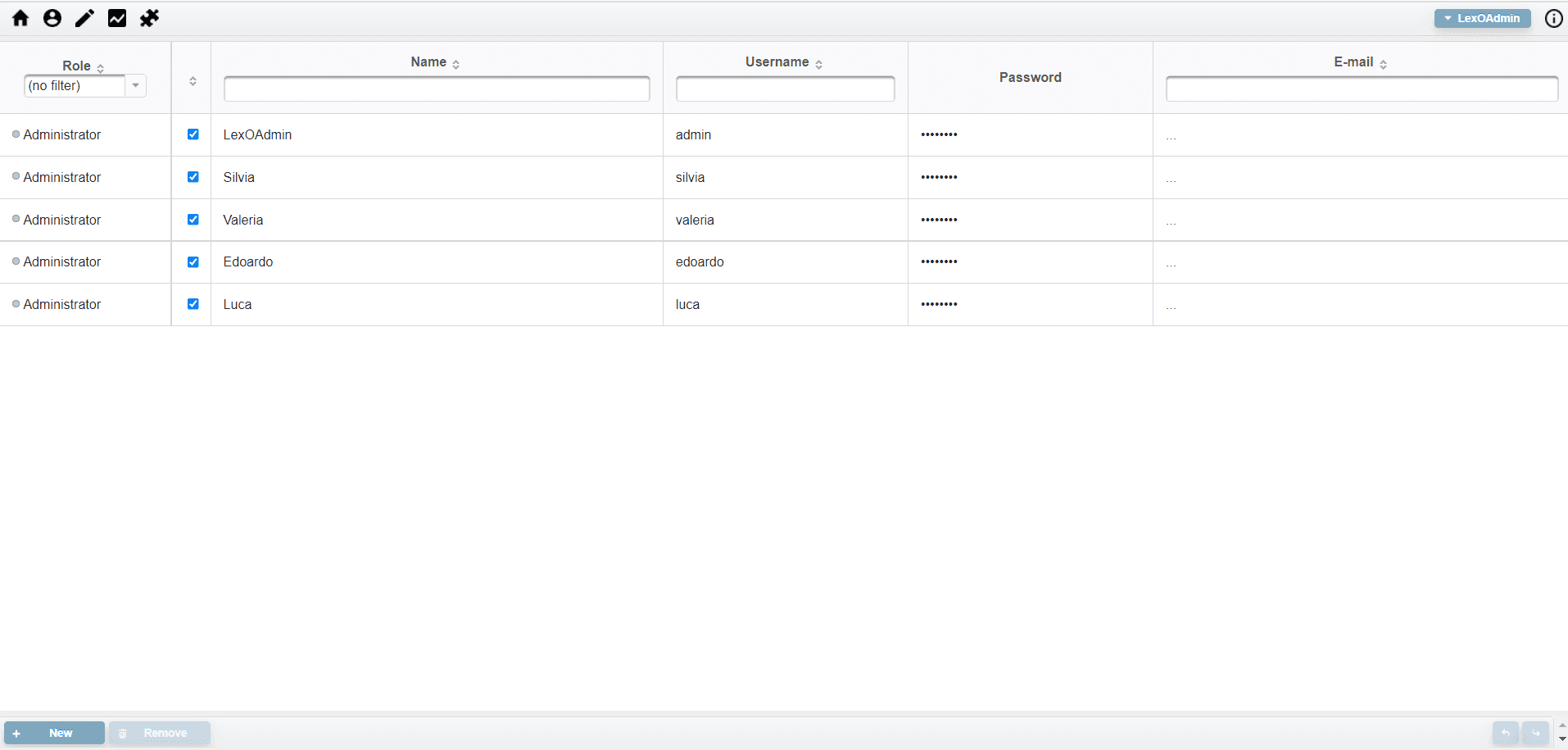Click the Remove button
Screen dimensions: 1568x750
[160, 733]
